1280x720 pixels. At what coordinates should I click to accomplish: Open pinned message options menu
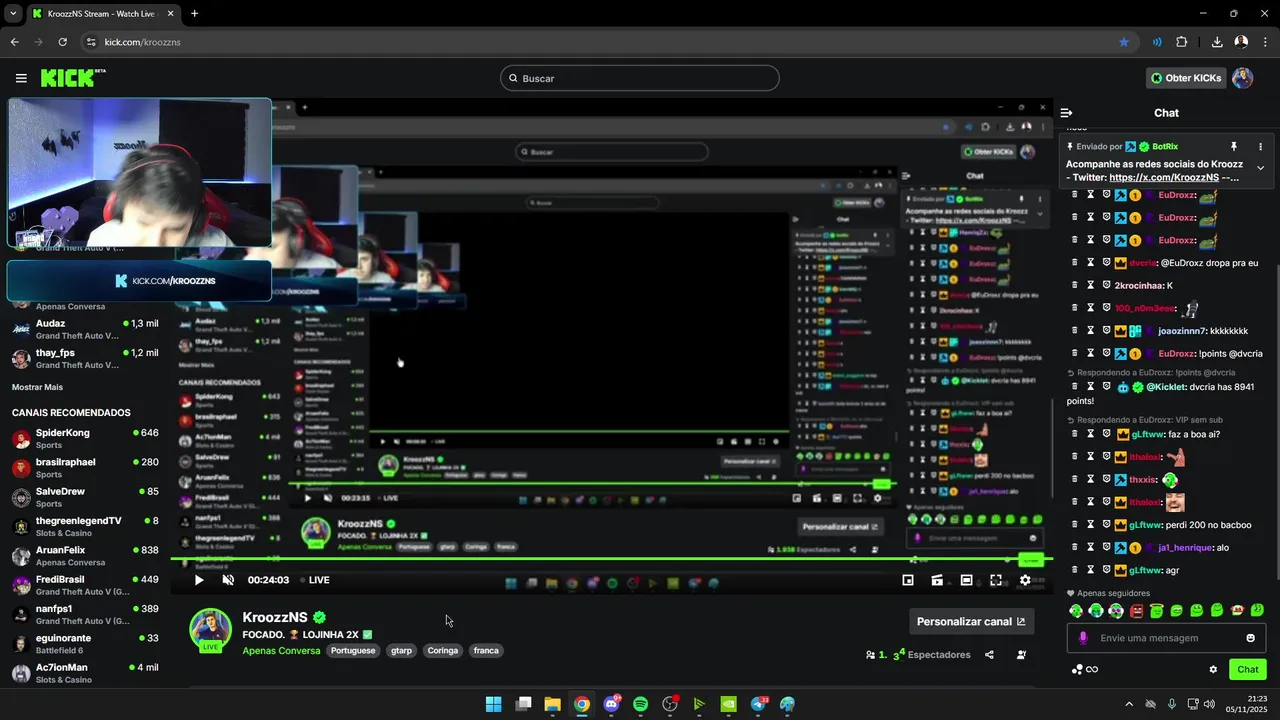(x=1260, y=147)
